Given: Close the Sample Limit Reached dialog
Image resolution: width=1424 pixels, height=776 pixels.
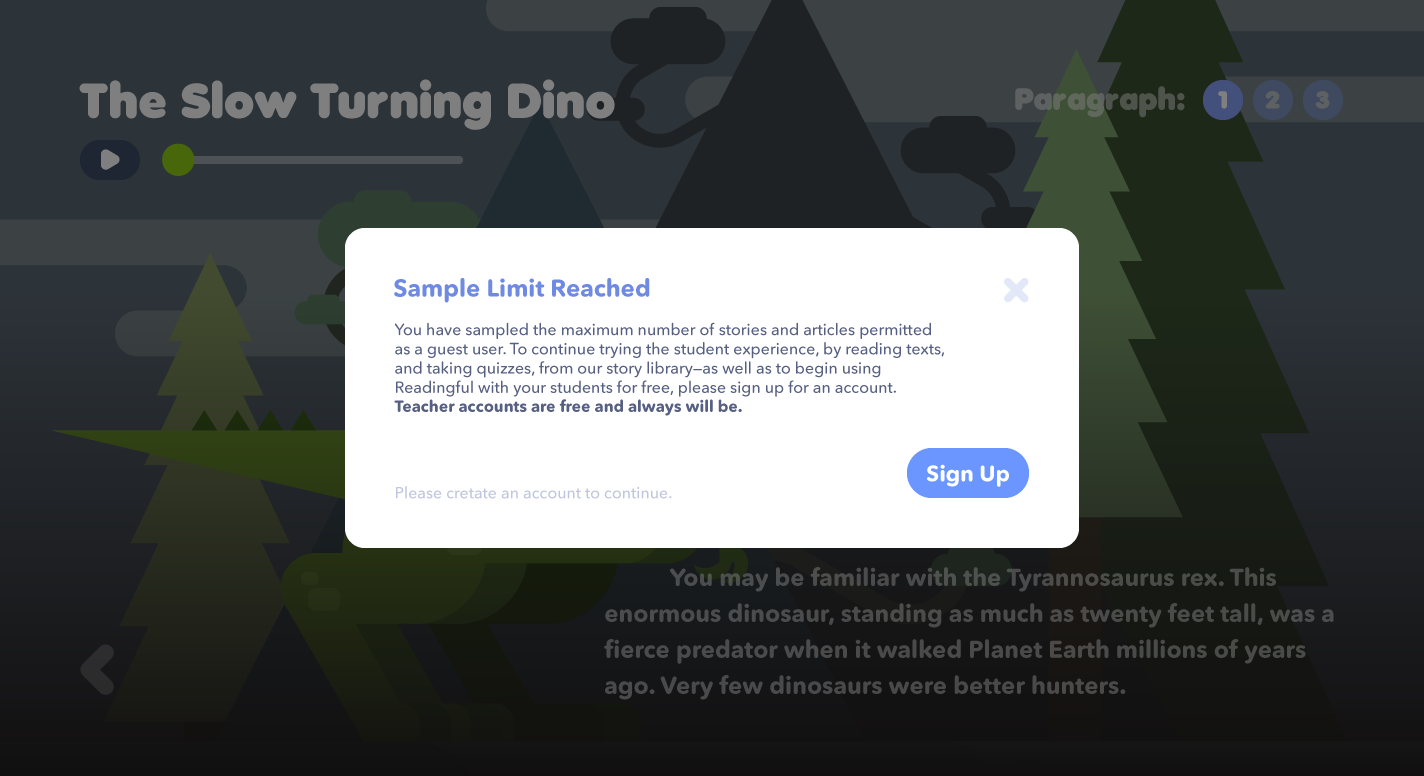Looking at the screenshot, I should coord(1016,290).
